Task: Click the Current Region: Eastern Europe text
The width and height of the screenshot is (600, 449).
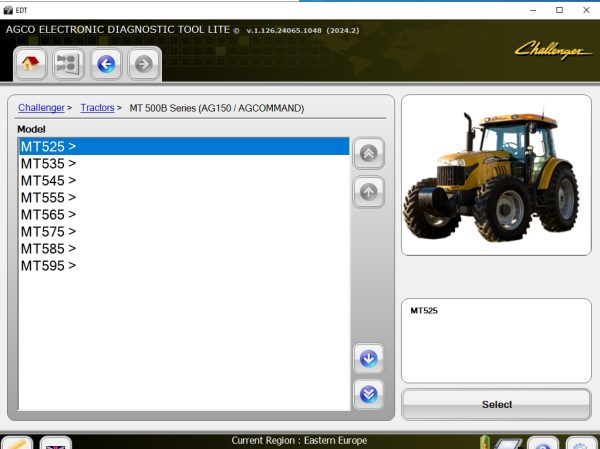Action: pyautogui.click(x=299, y=441)
